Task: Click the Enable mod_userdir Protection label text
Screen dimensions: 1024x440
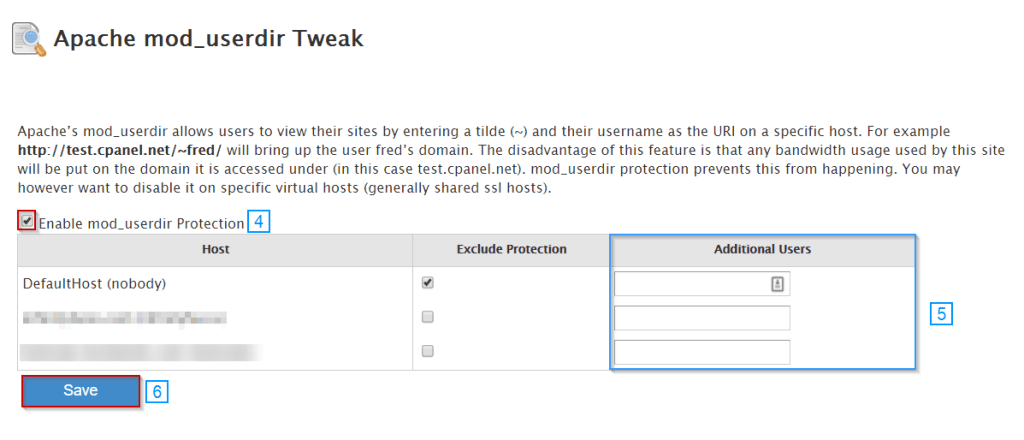Action: pos(141,223)
